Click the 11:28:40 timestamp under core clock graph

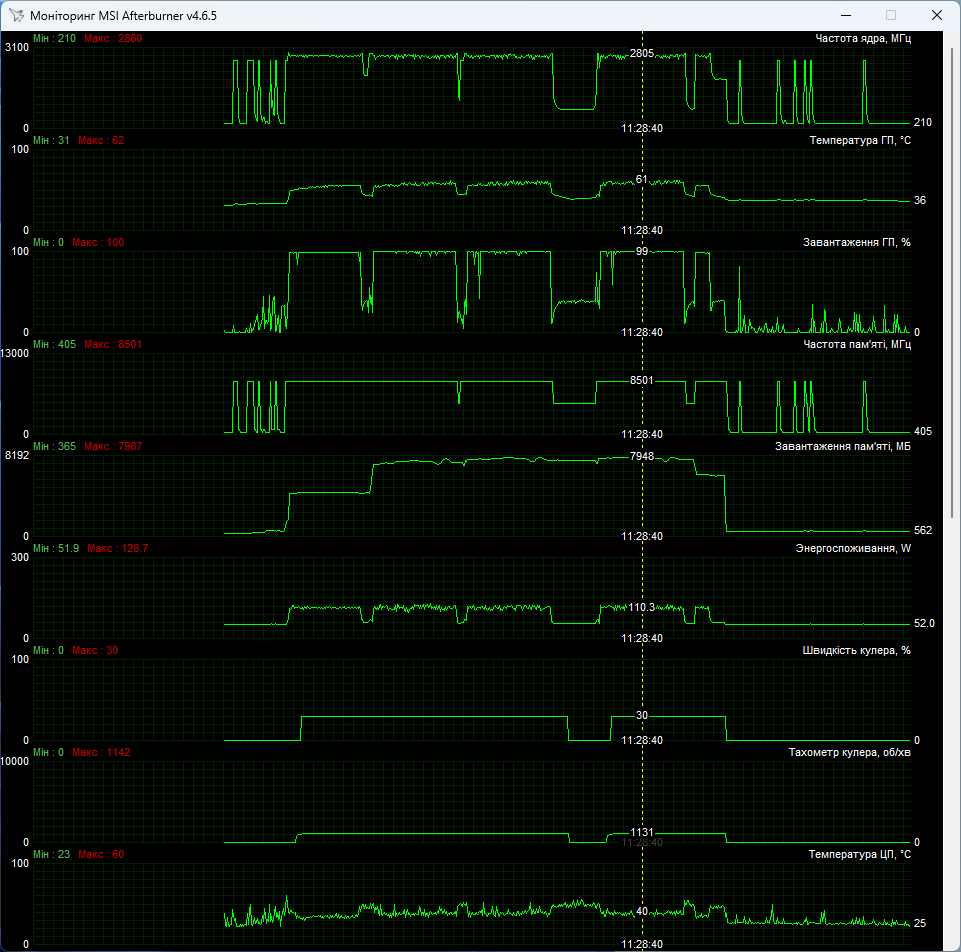pyautogui.click(x=642, y=128)
